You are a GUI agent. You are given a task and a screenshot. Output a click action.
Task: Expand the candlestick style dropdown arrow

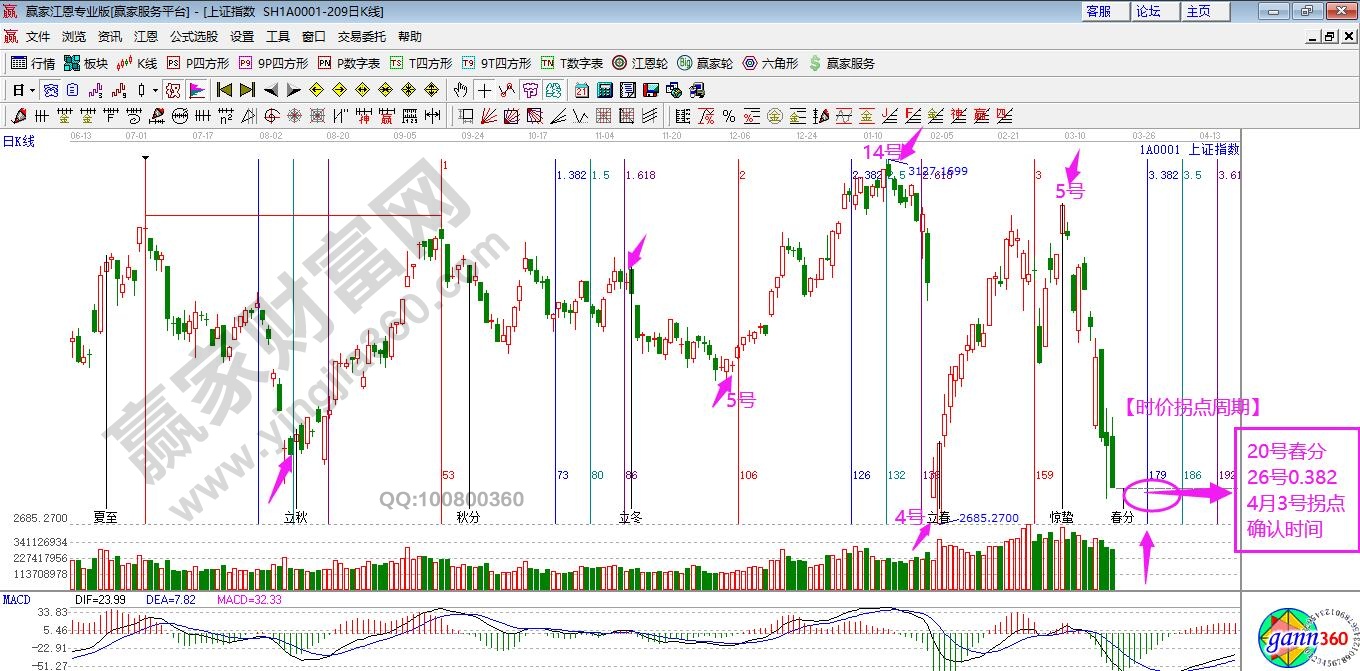[155, 90]
